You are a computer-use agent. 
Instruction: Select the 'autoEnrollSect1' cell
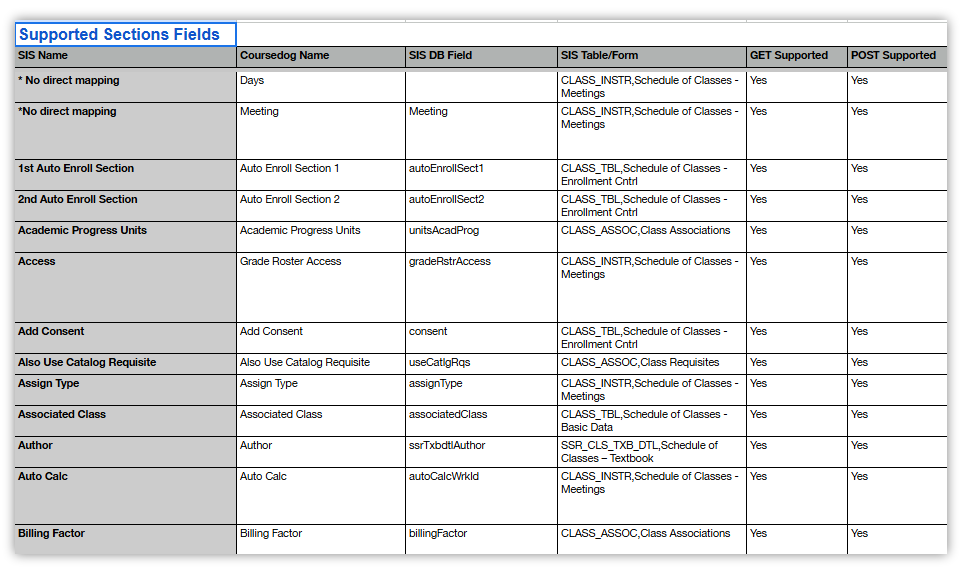(x=482, y=175)
